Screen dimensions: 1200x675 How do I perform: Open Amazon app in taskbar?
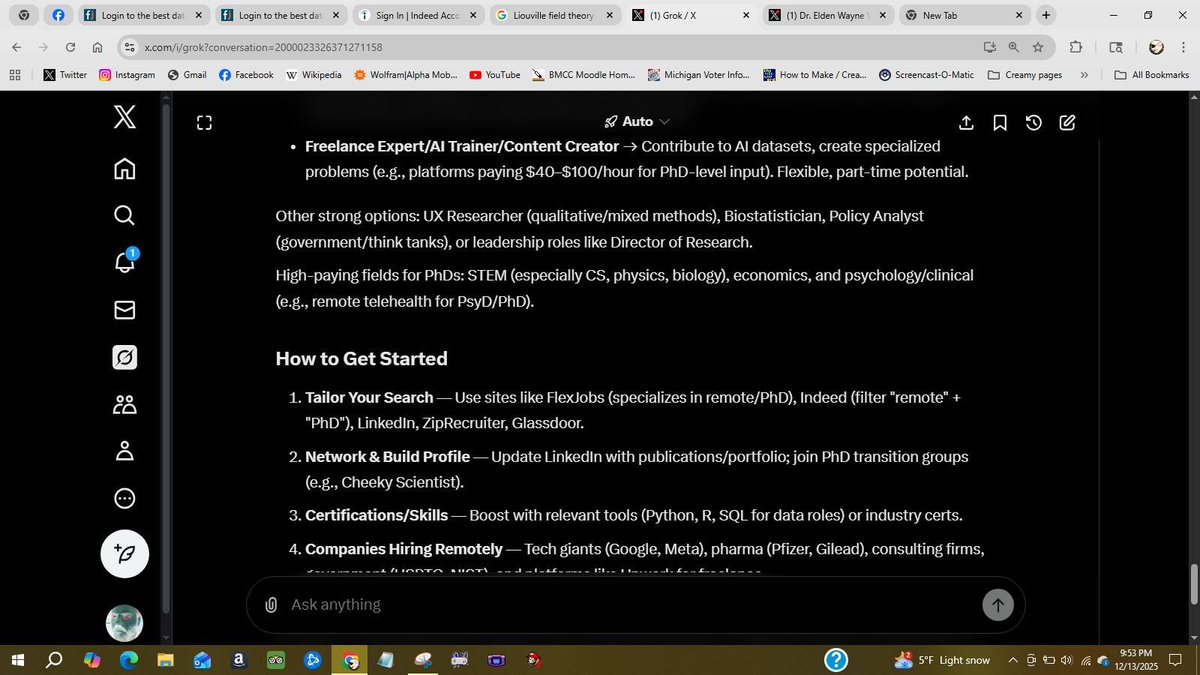239,660
